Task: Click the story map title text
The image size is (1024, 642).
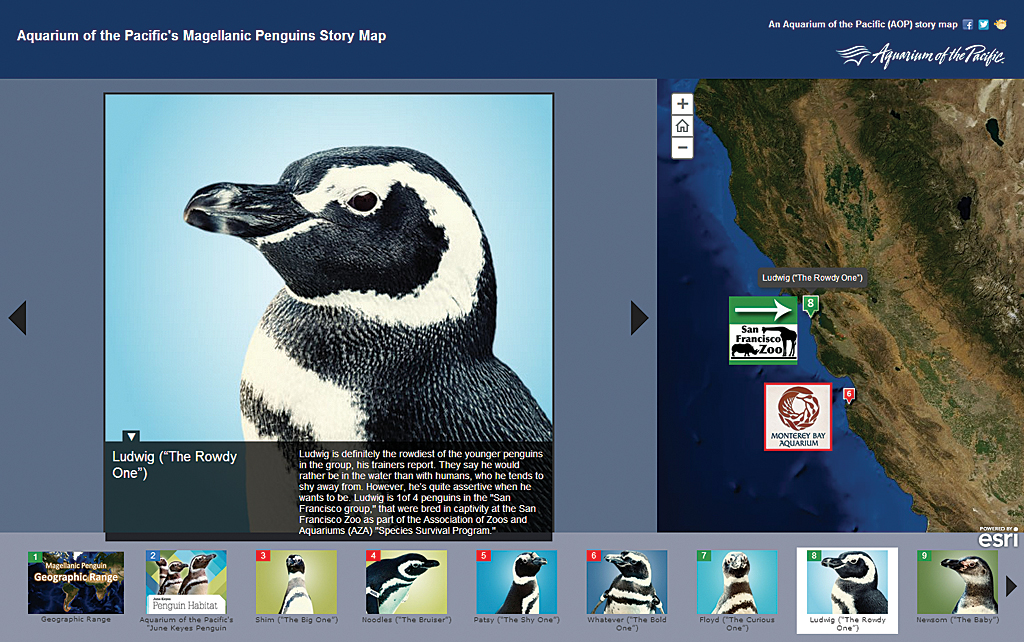Action: [201, 36]
